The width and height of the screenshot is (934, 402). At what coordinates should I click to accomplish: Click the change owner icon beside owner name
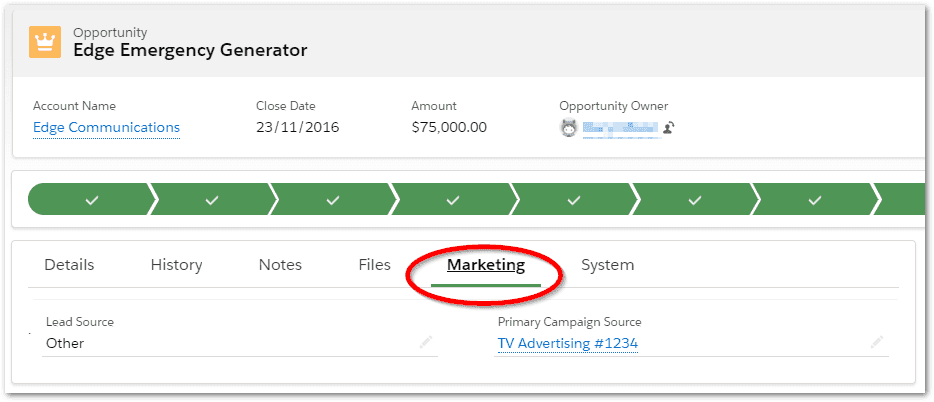668,128
